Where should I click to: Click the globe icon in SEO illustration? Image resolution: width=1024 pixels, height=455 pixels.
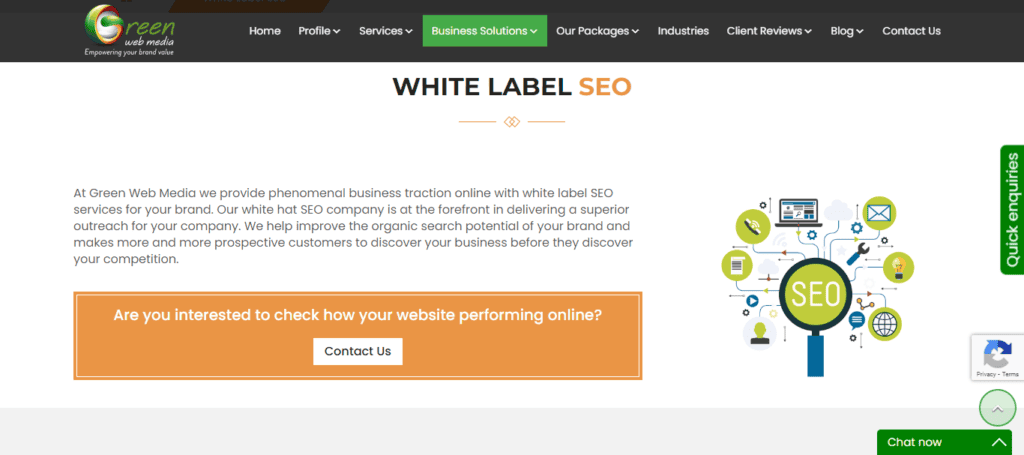coord(883,323)
